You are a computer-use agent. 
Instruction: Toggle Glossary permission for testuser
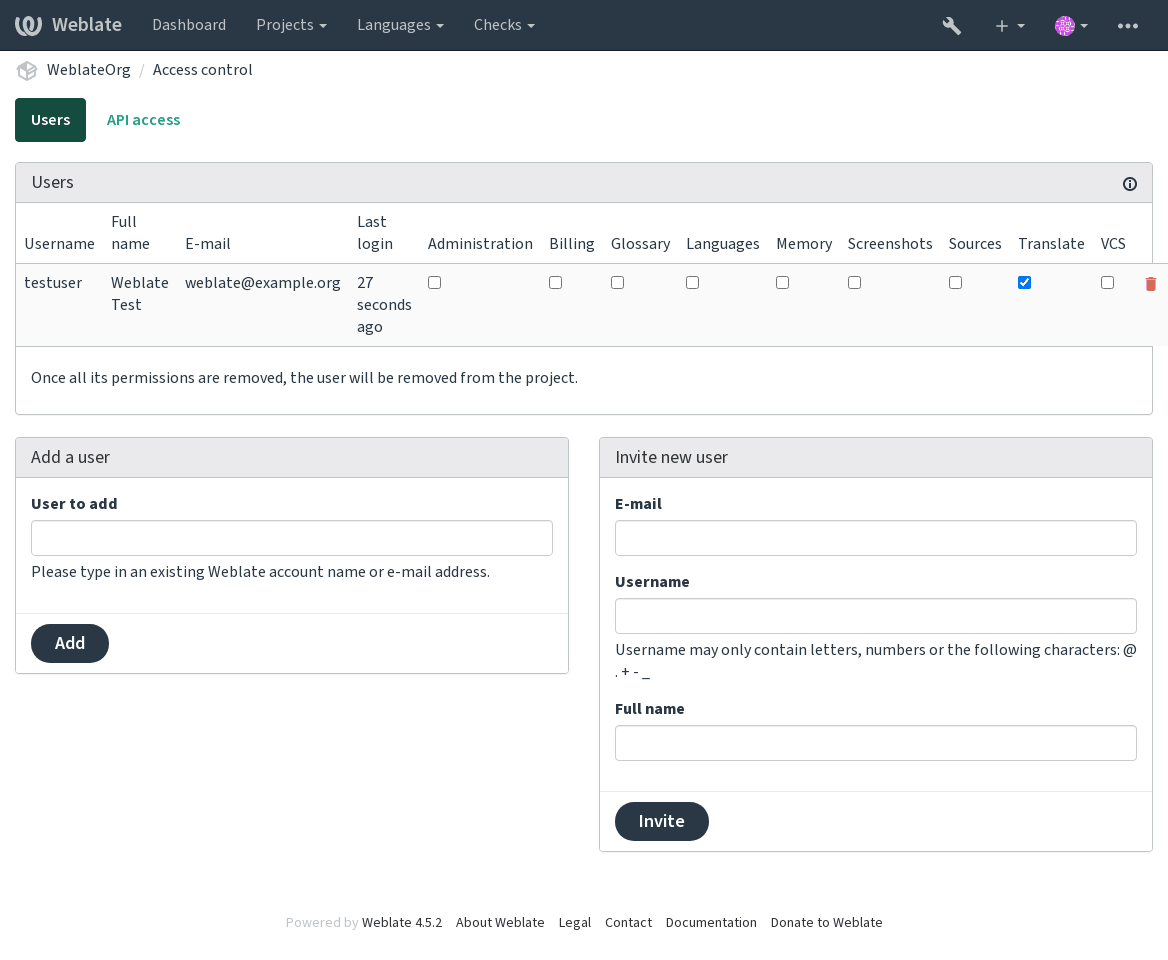(x=617, y=282)
